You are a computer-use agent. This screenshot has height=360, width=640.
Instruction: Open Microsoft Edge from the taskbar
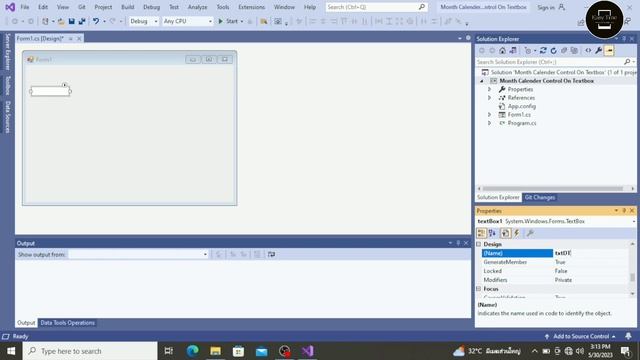(x=193, y=351)
